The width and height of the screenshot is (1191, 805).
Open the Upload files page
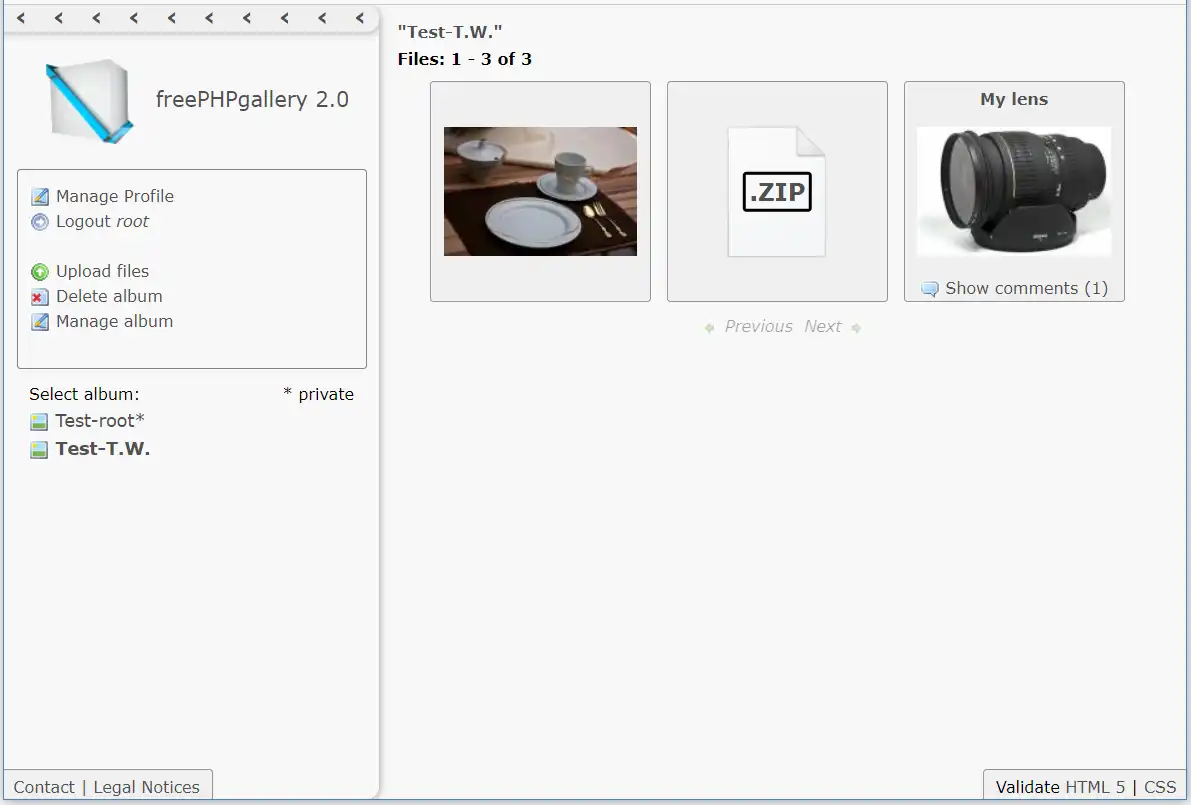(103, 271)
